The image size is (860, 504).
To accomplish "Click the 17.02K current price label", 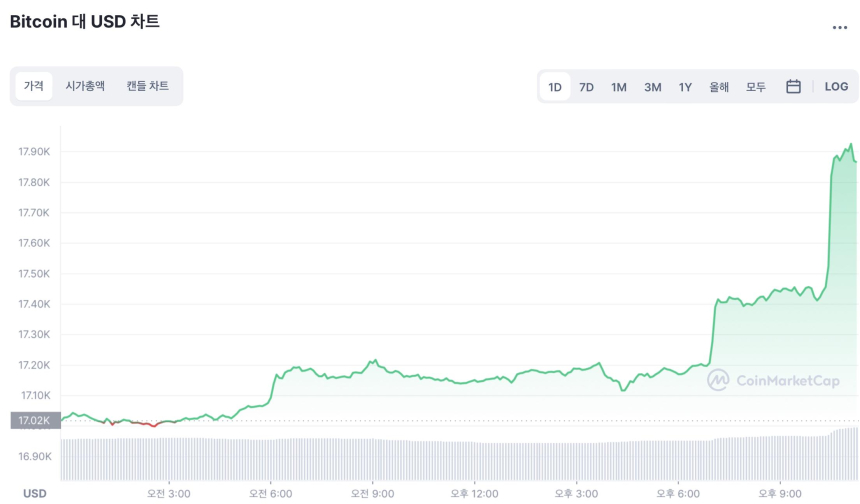I will click(x=34, y=421).
